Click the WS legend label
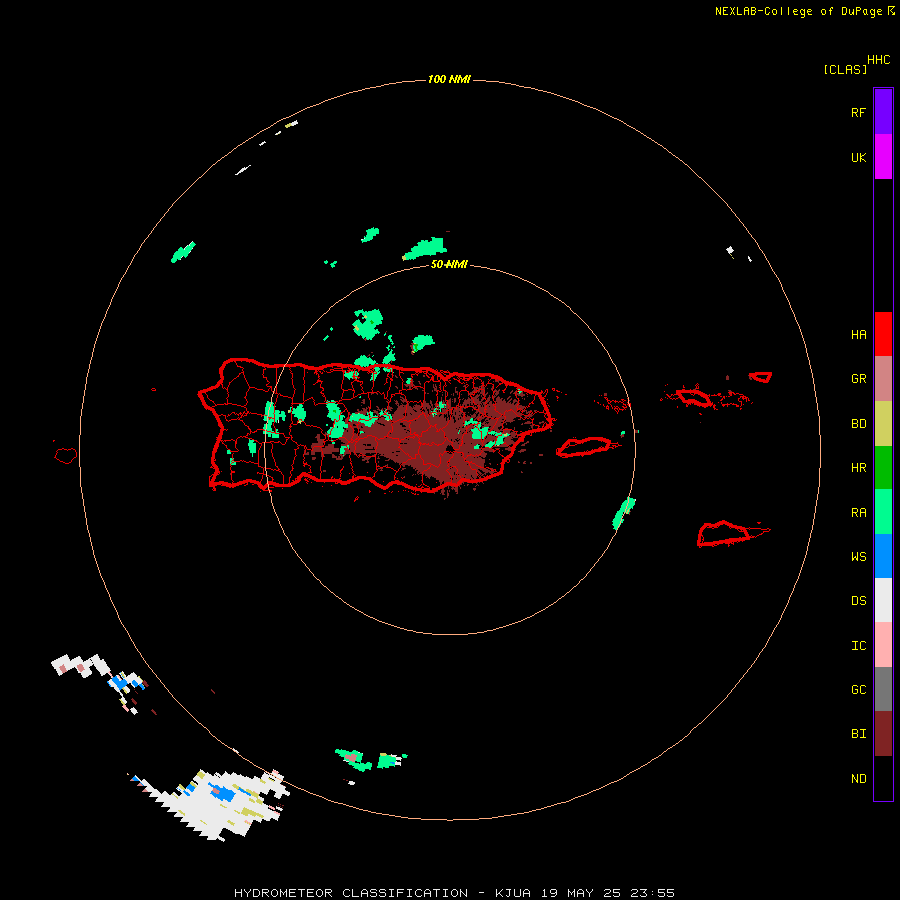 coord(858,557)
